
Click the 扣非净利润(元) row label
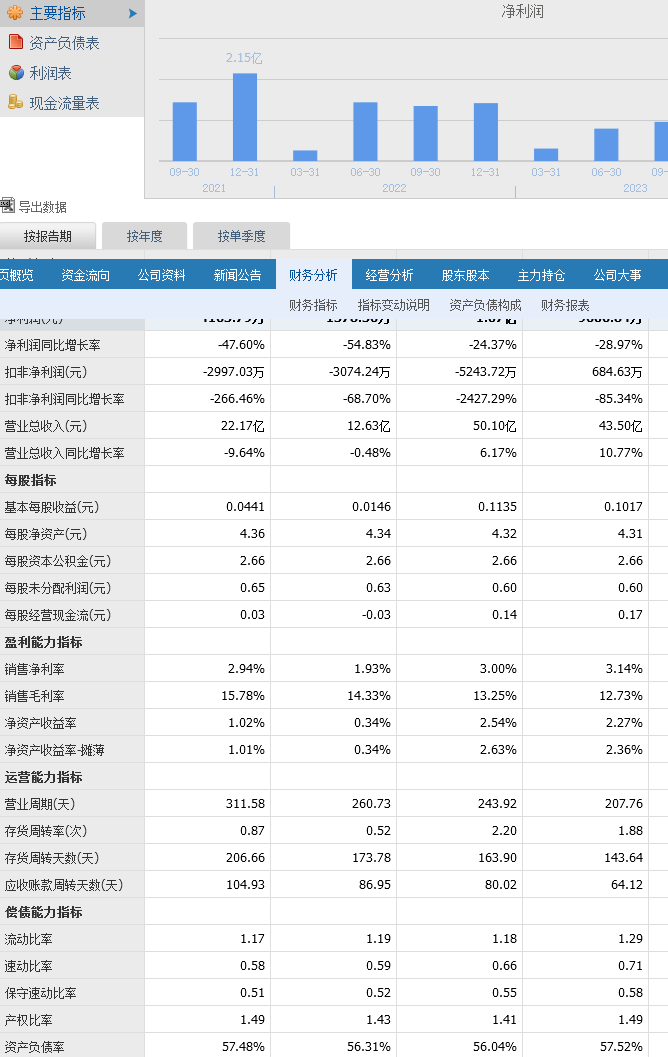tap(46, 372)
